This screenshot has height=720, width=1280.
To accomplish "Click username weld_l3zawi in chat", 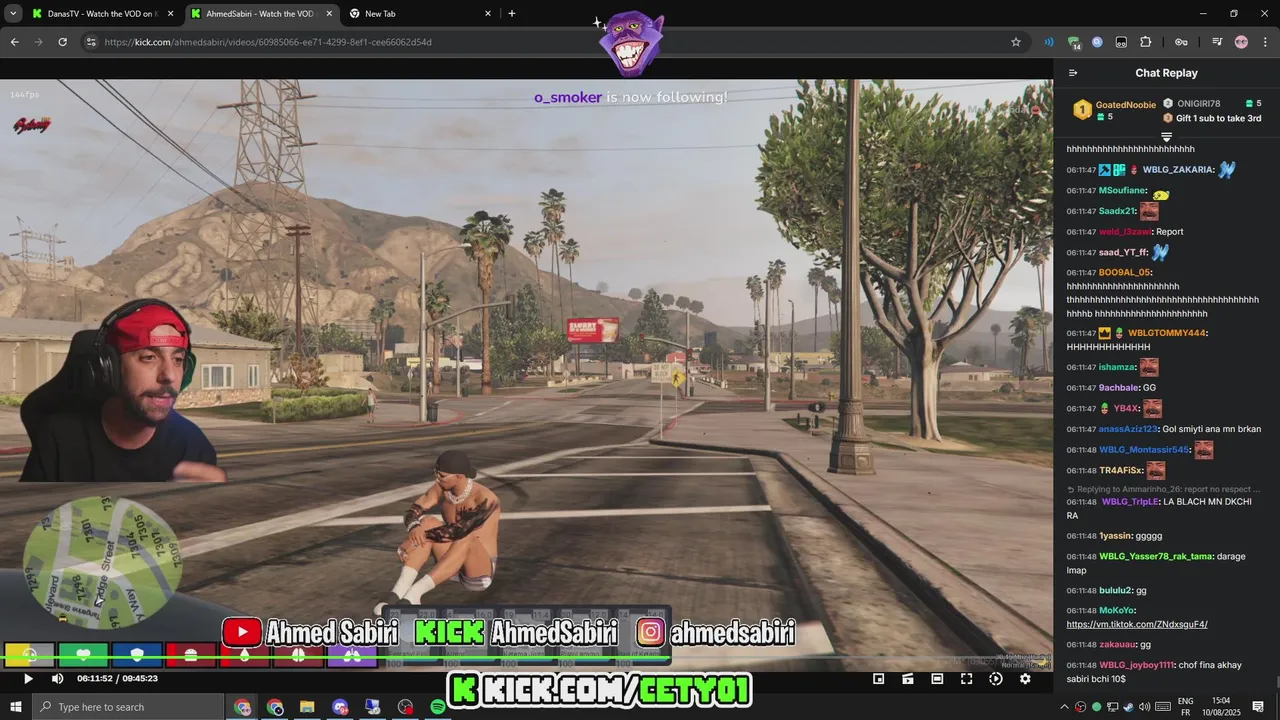I will [1124, 232].
